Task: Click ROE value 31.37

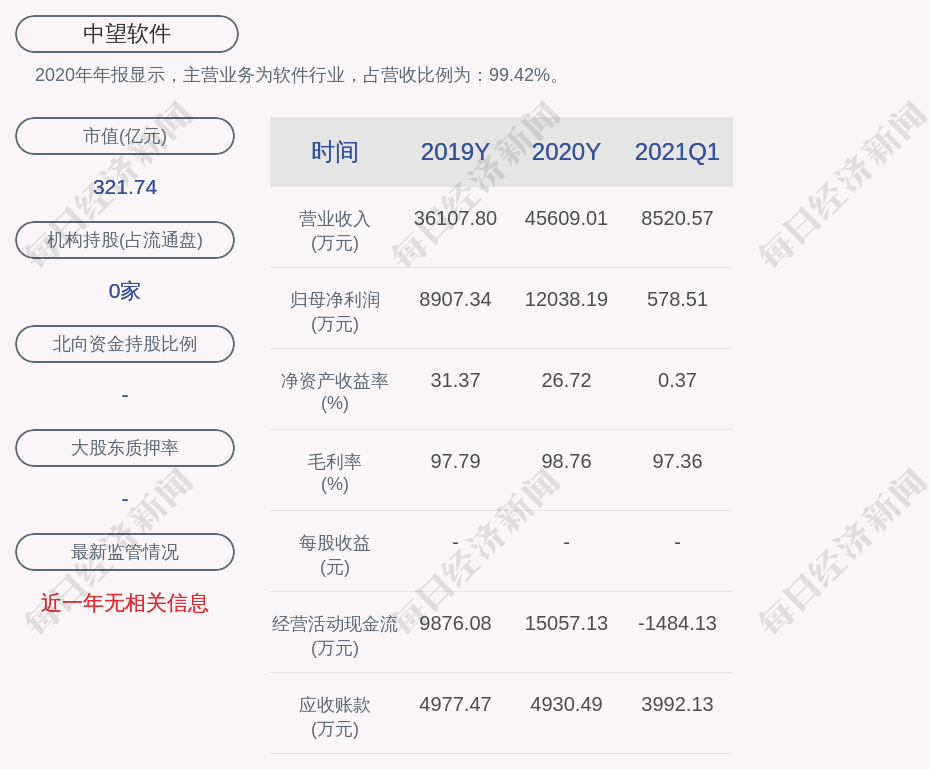Action: pos(455,380)
